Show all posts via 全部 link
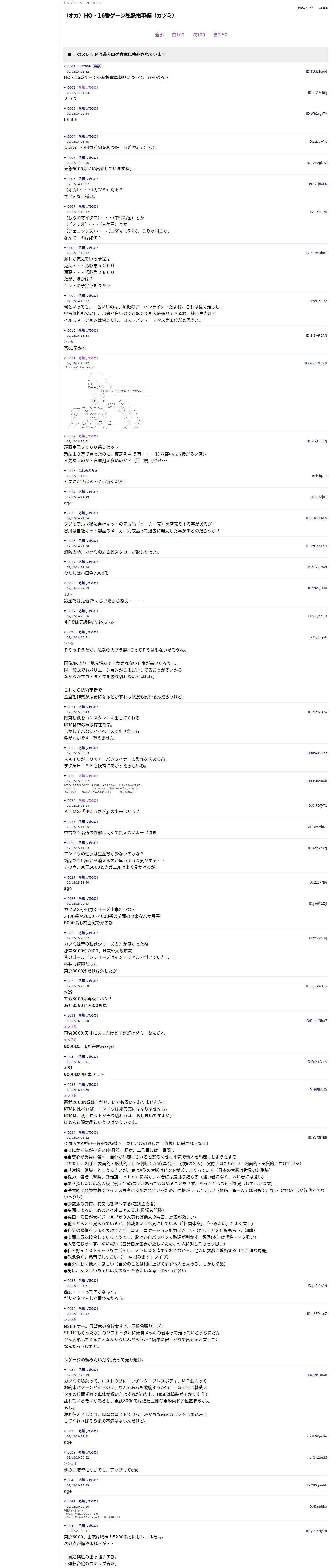 pyautogui.click(x=159, y=35)
